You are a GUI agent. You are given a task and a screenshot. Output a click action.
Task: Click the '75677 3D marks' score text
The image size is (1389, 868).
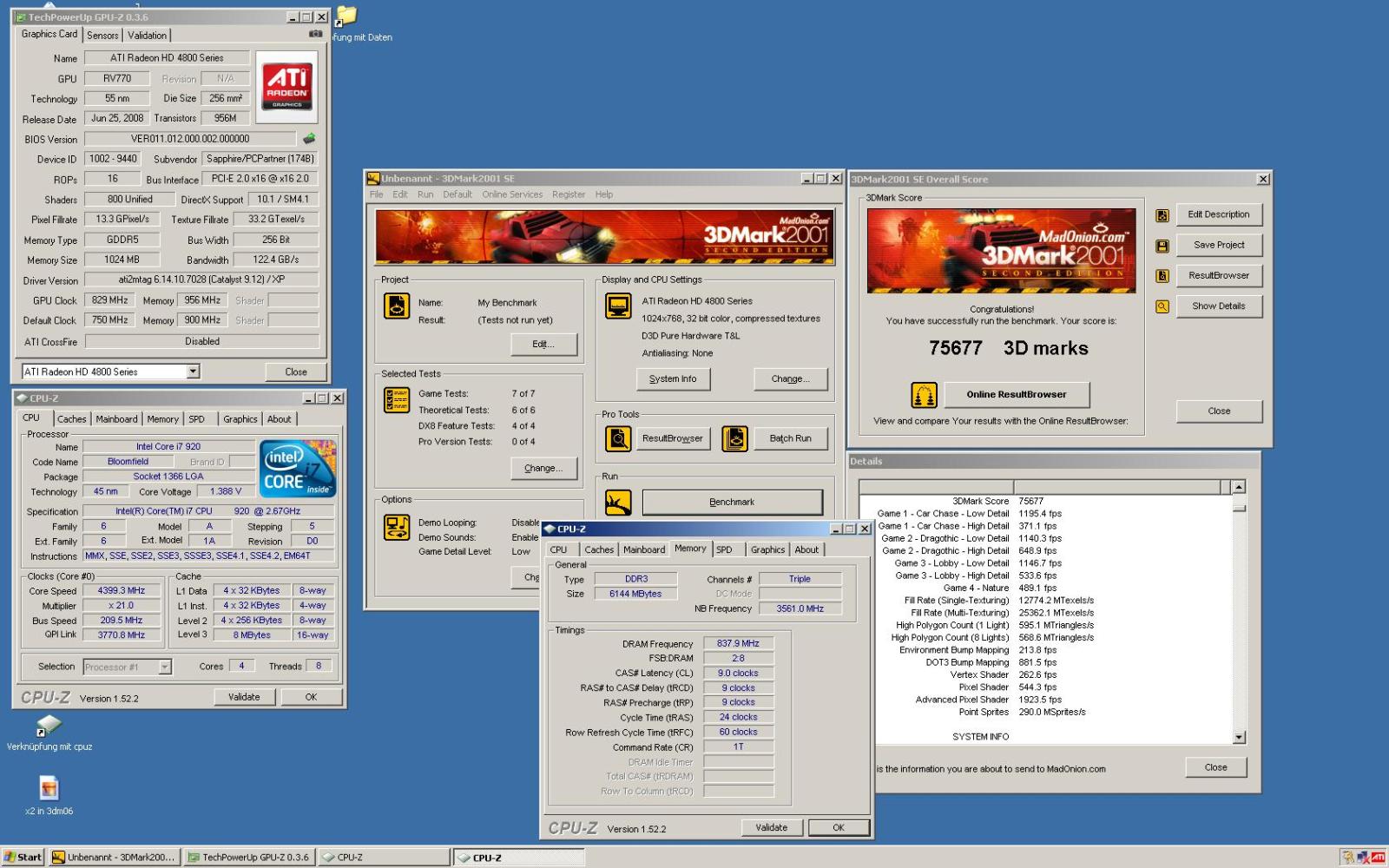coord(1008,348)
